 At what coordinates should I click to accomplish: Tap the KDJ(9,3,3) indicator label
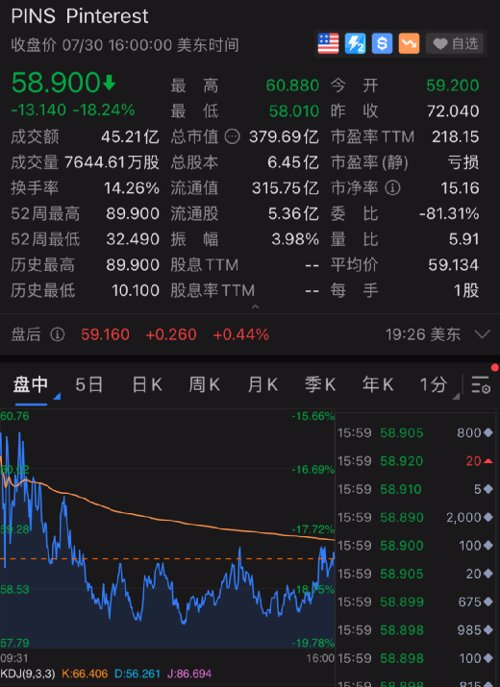pyautogui.click(x=28, y=673)
